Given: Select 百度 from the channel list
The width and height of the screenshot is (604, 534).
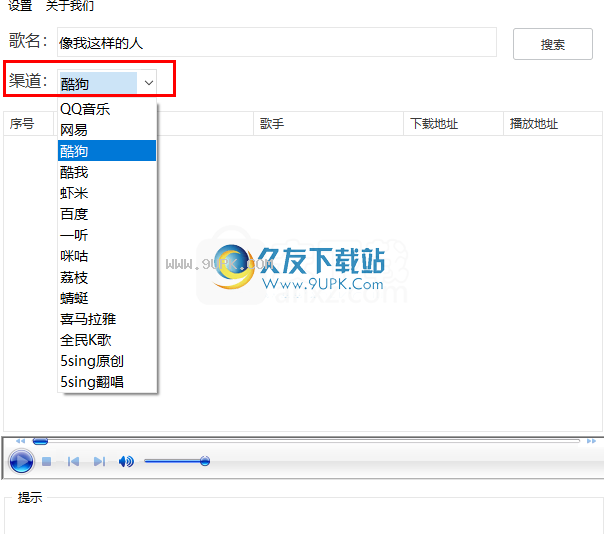Looking at the screenshot, I should click(x=107, y=214).
